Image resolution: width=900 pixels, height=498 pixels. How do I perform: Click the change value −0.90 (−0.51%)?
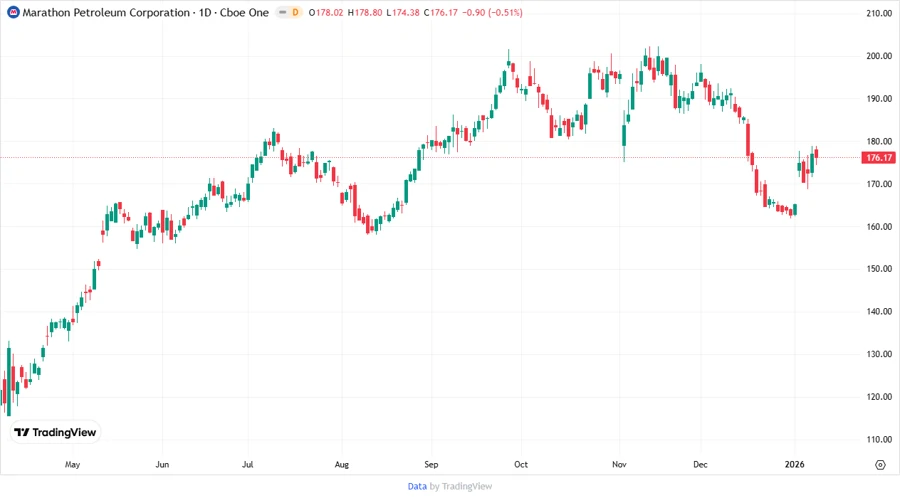492,12
